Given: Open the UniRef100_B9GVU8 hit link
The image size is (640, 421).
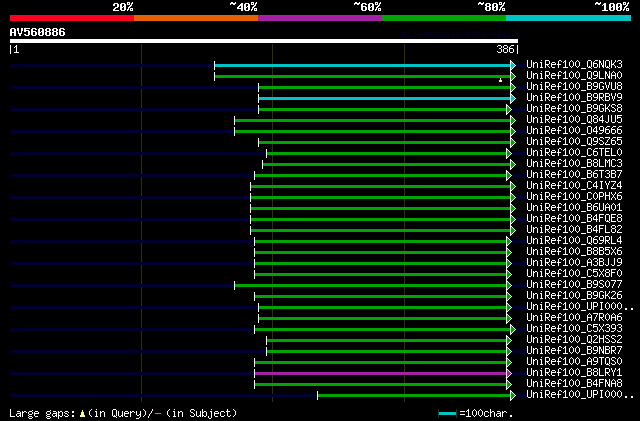Looking at the screenshot, I should tap(574, 87).
